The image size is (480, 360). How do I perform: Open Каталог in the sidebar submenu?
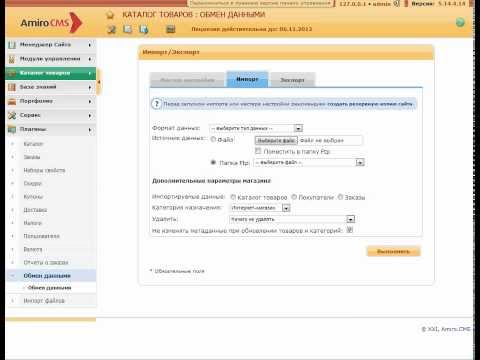click(33, 144)
